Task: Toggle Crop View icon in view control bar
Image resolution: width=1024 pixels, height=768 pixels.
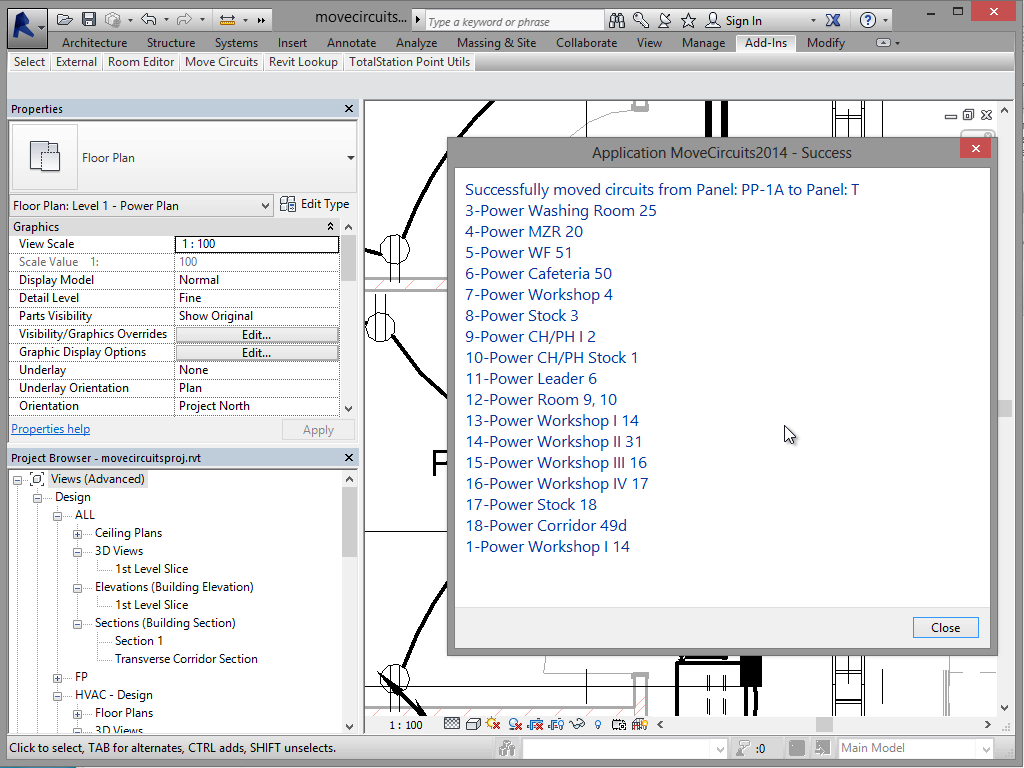Action: [536, 724]
